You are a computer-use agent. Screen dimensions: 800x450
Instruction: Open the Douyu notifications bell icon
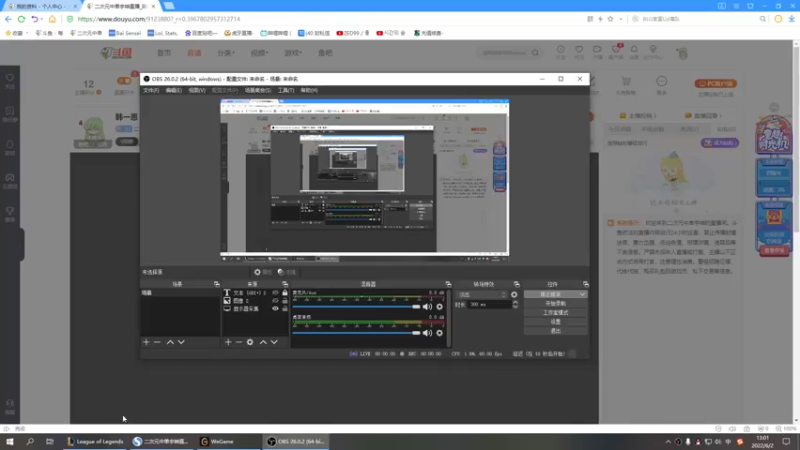tap(634, 49)
